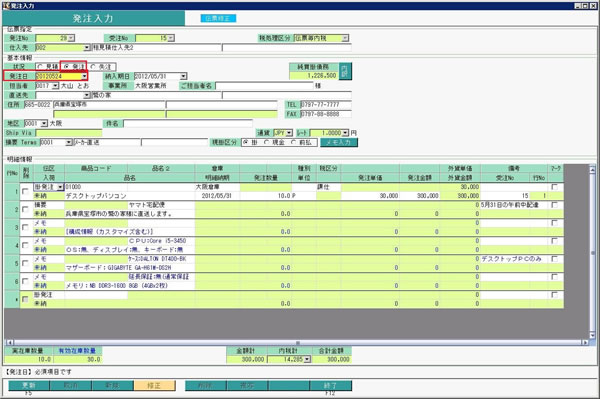
Task: Click the TEL input field
Action: click(x=325, y=104)
